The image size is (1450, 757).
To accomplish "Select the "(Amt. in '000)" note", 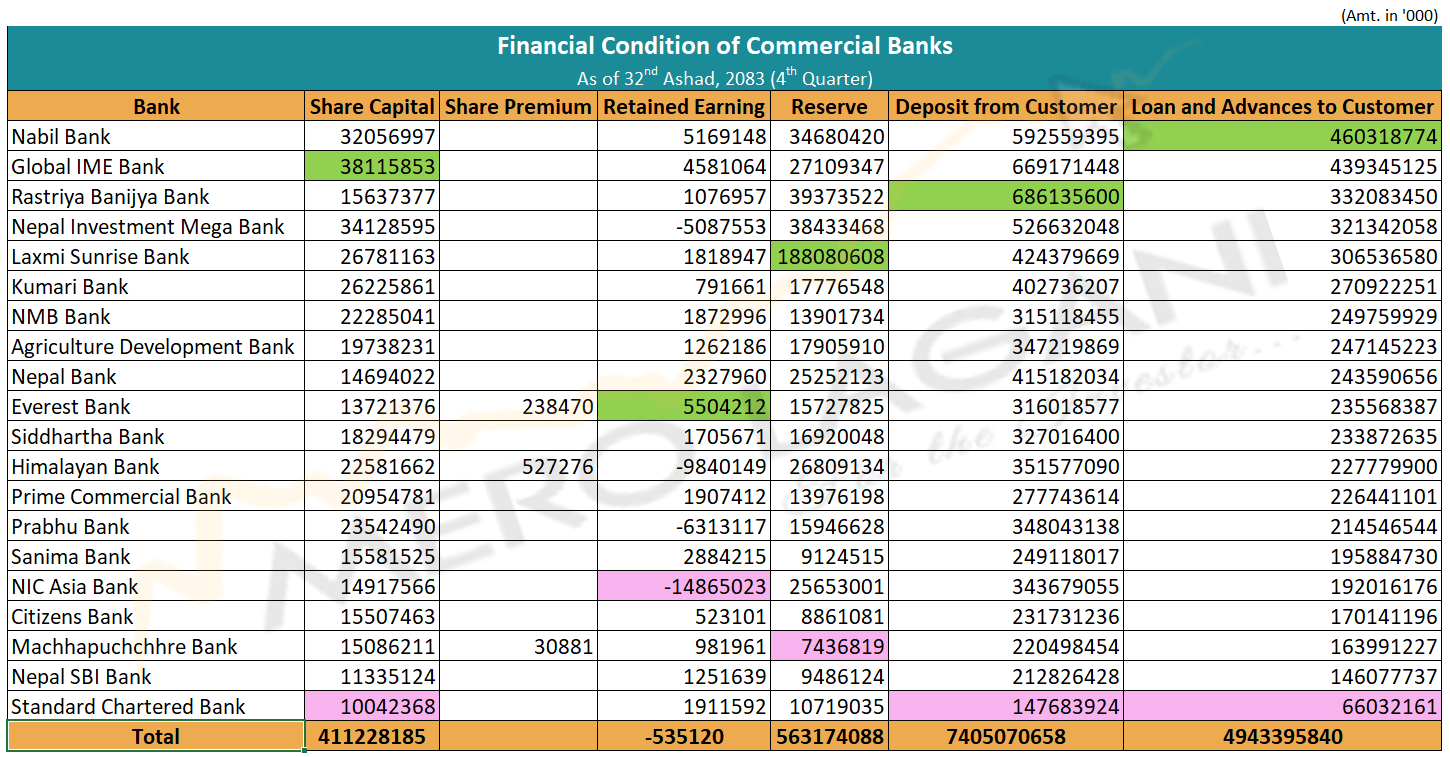I will coord(1391,15).
